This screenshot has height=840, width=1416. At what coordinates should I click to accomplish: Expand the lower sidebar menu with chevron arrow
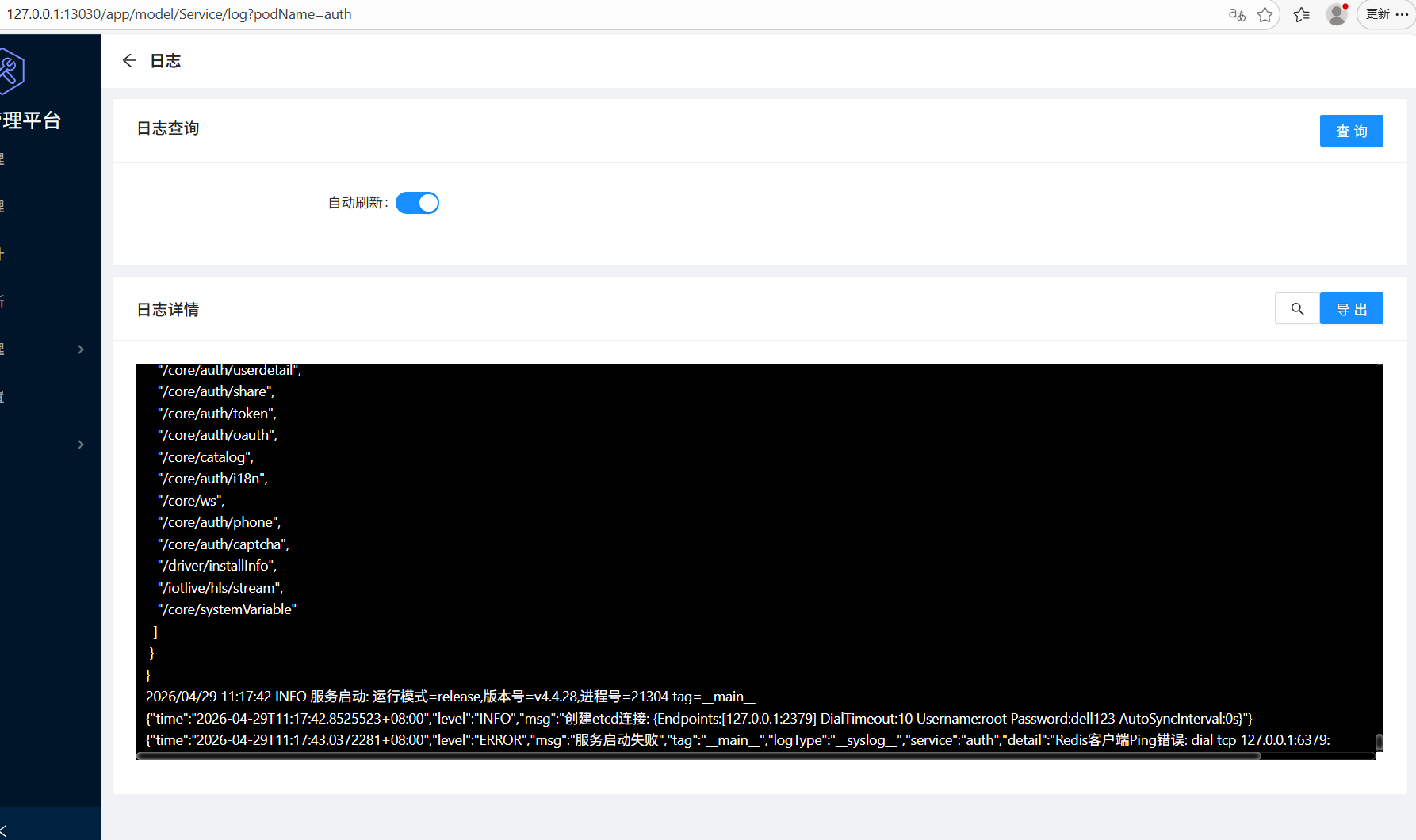coord(79,445)
